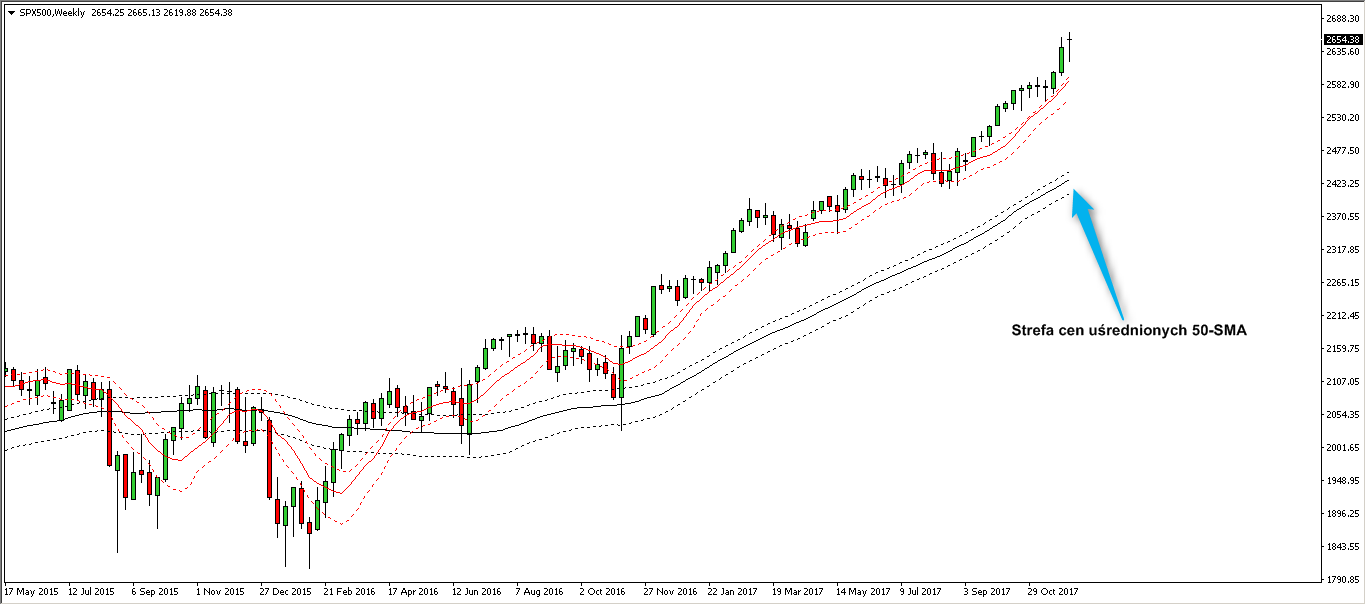Click the 29 Oct 2017 date label
The image size is (1366, 605).
click(1052, 592)
